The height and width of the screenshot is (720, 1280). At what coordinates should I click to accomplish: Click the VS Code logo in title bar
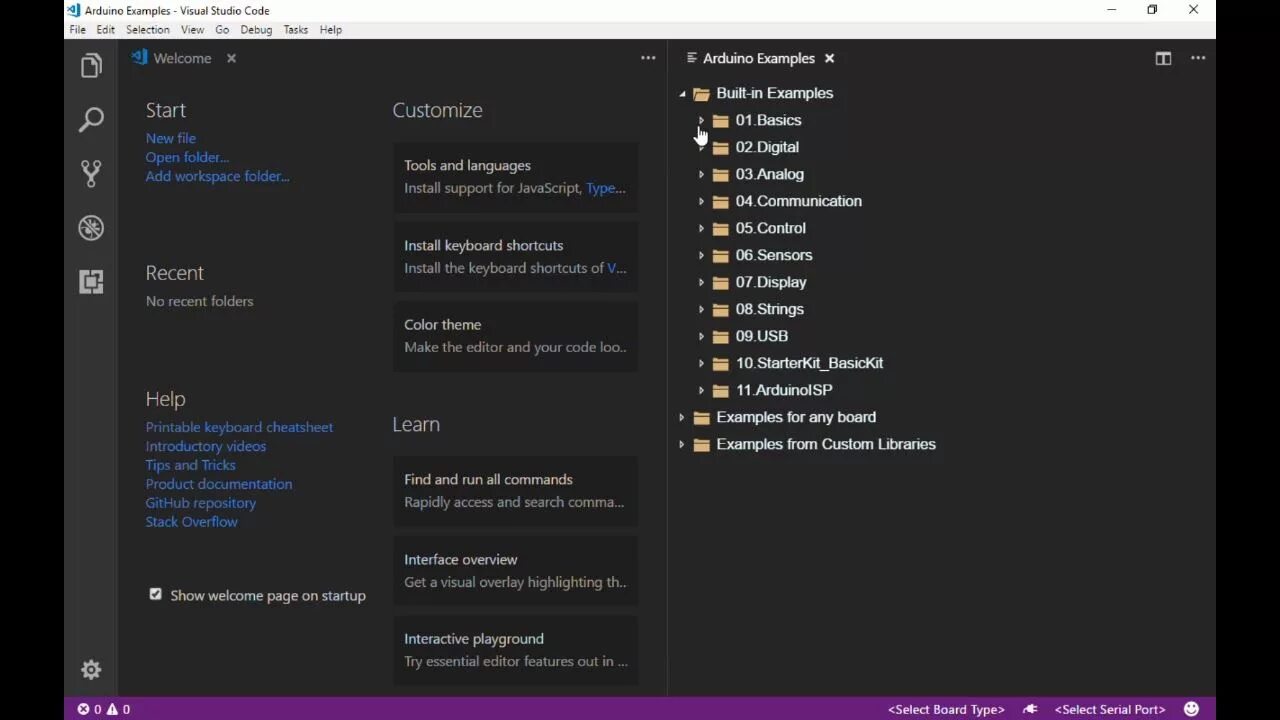pos(74,10)
